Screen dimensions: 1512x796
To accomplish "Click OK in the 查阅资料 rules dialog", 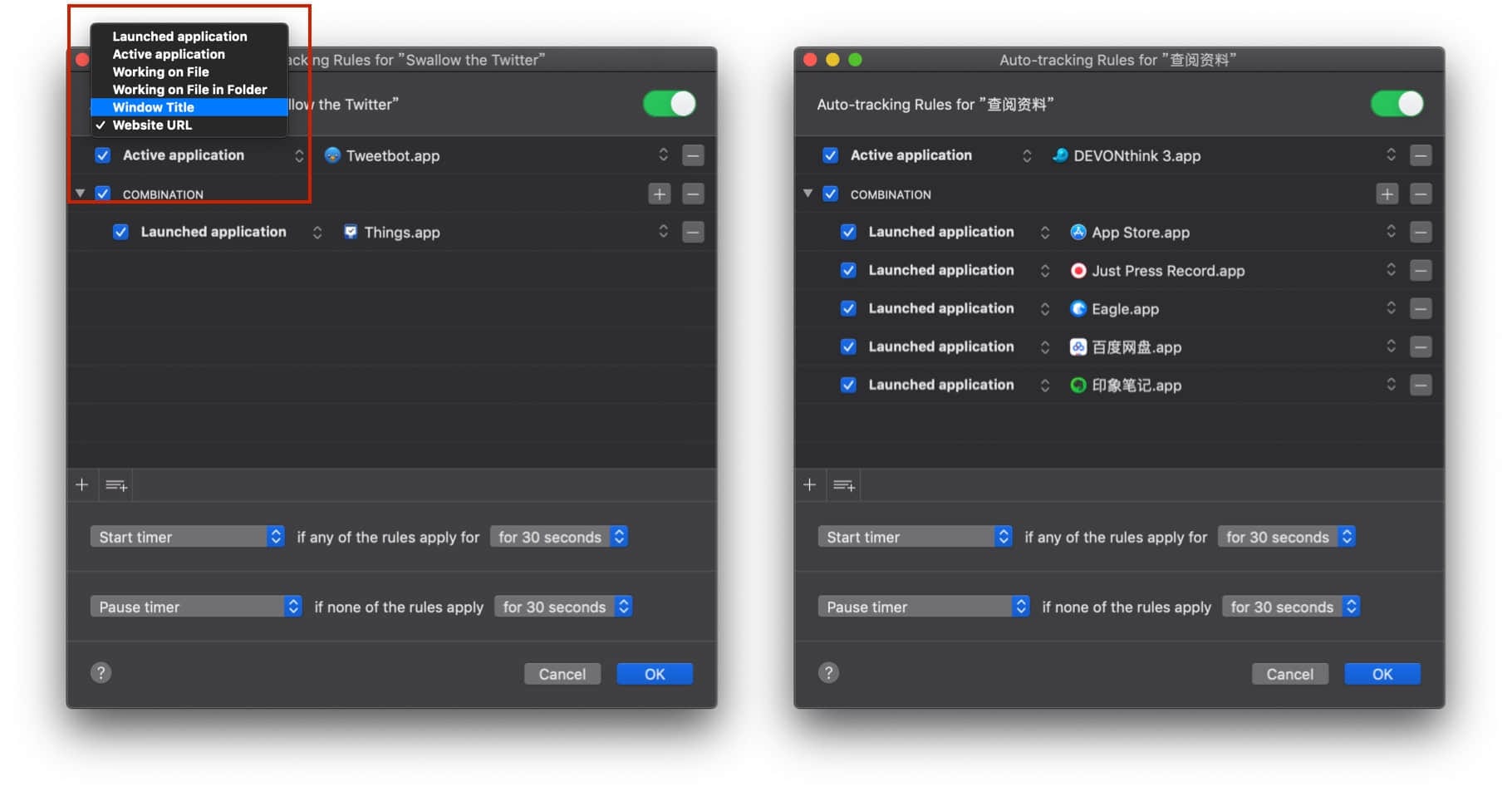I will 1382,674.
